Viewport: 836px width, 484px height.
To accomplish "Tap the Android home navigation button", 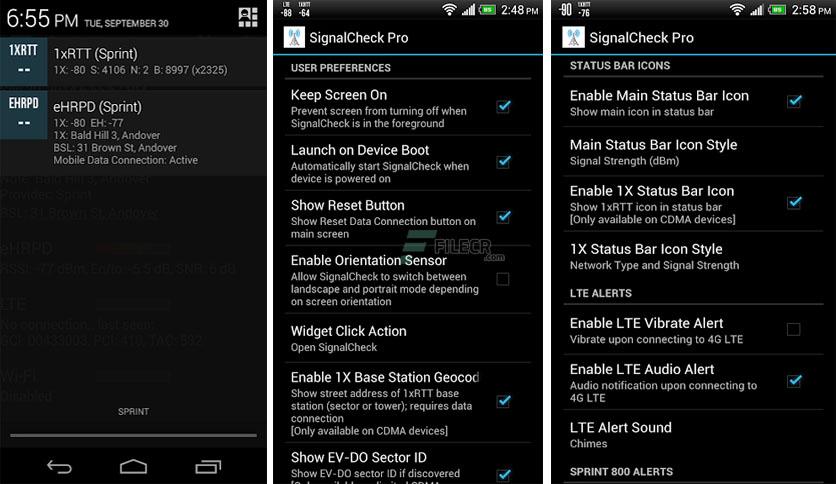I will tap(133, 467).
